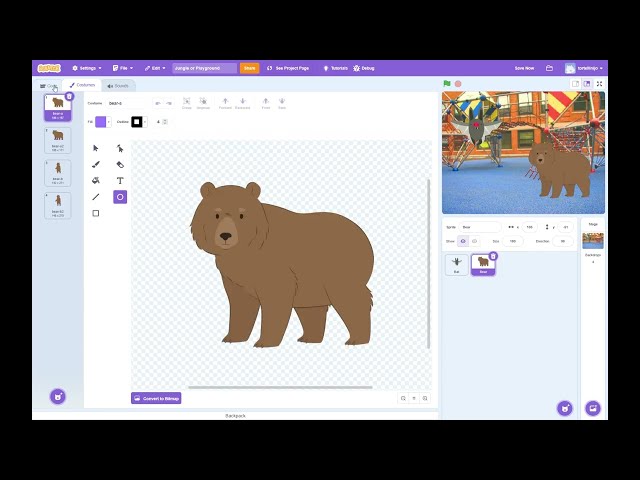The image size is (640, 480).
Task: Delete the selected bear costume via trash icon
Action: pos(69,96)
